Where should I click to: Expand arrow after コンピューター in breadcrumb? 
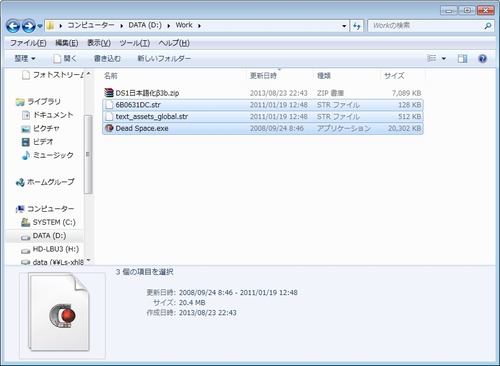click(121, 26)
